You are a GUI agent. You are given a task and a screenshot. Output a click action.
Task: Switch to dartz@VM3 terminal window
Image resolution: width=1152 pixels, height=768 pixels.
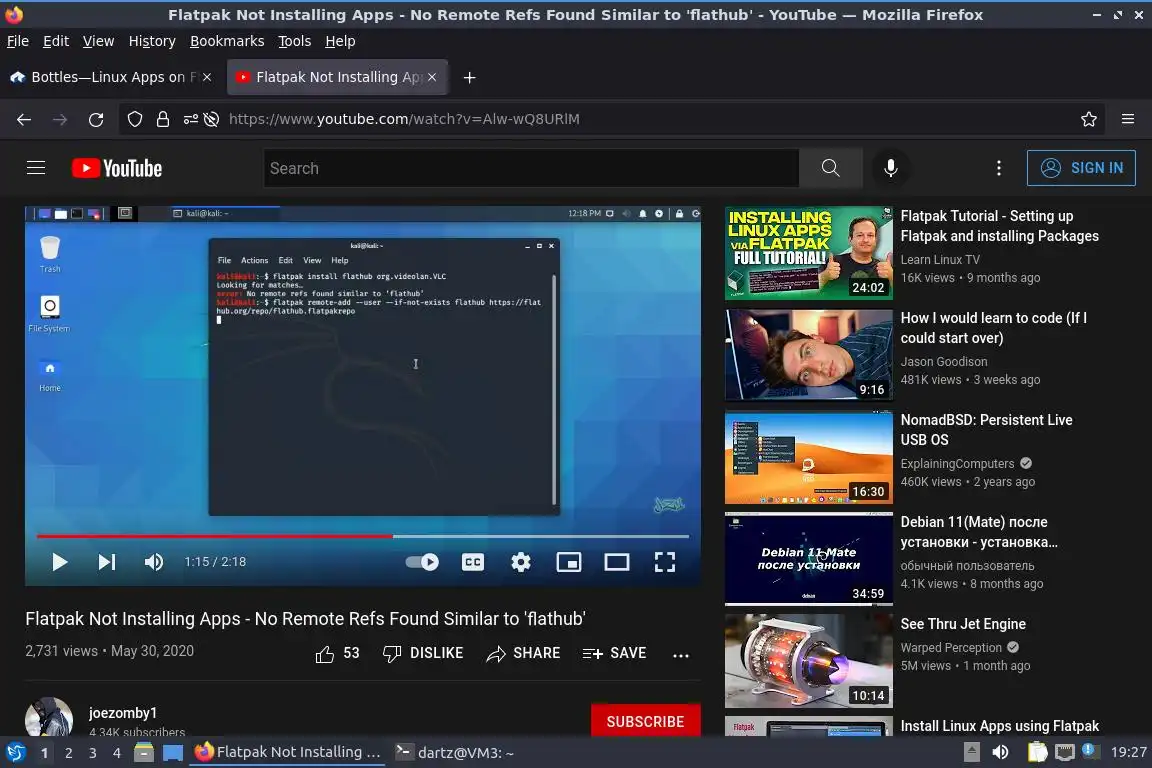454,753
